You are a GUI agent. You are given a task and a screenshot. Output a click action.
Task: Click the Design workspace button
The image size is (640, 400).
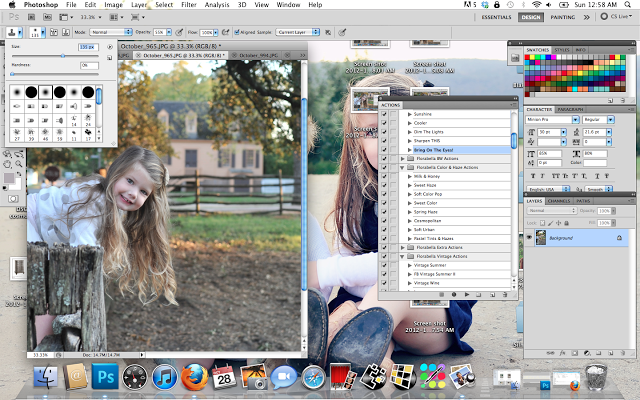click(531, 17)
